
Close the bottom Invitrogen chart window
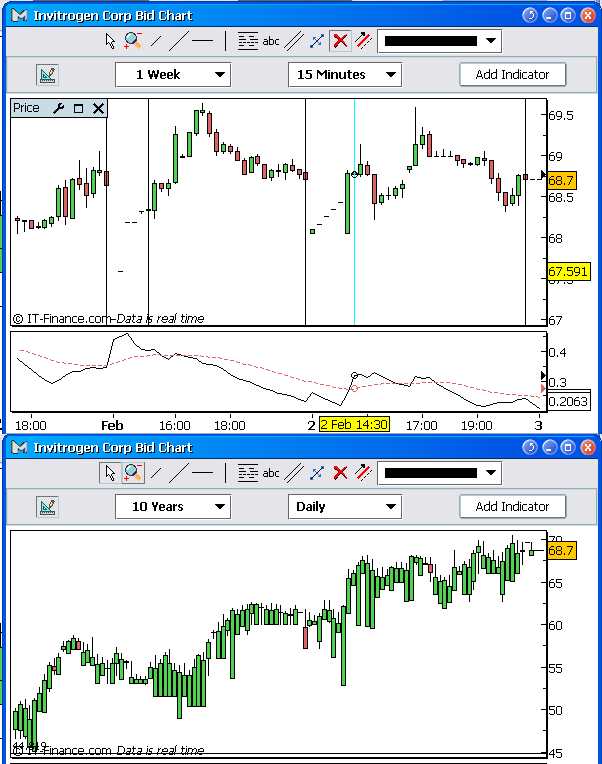tap(588, 447)
